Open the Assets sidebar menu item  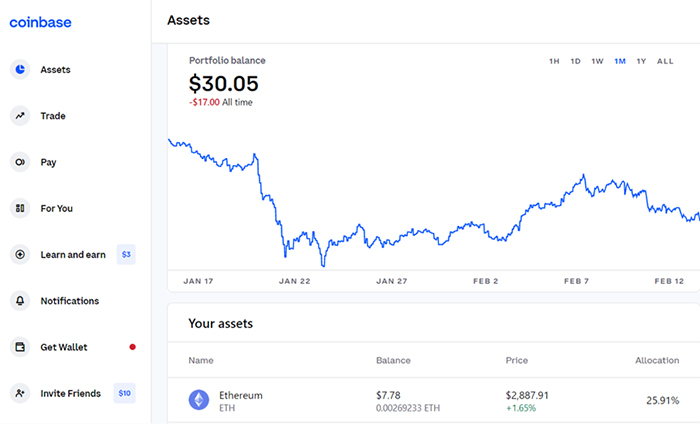pos(55,70)
